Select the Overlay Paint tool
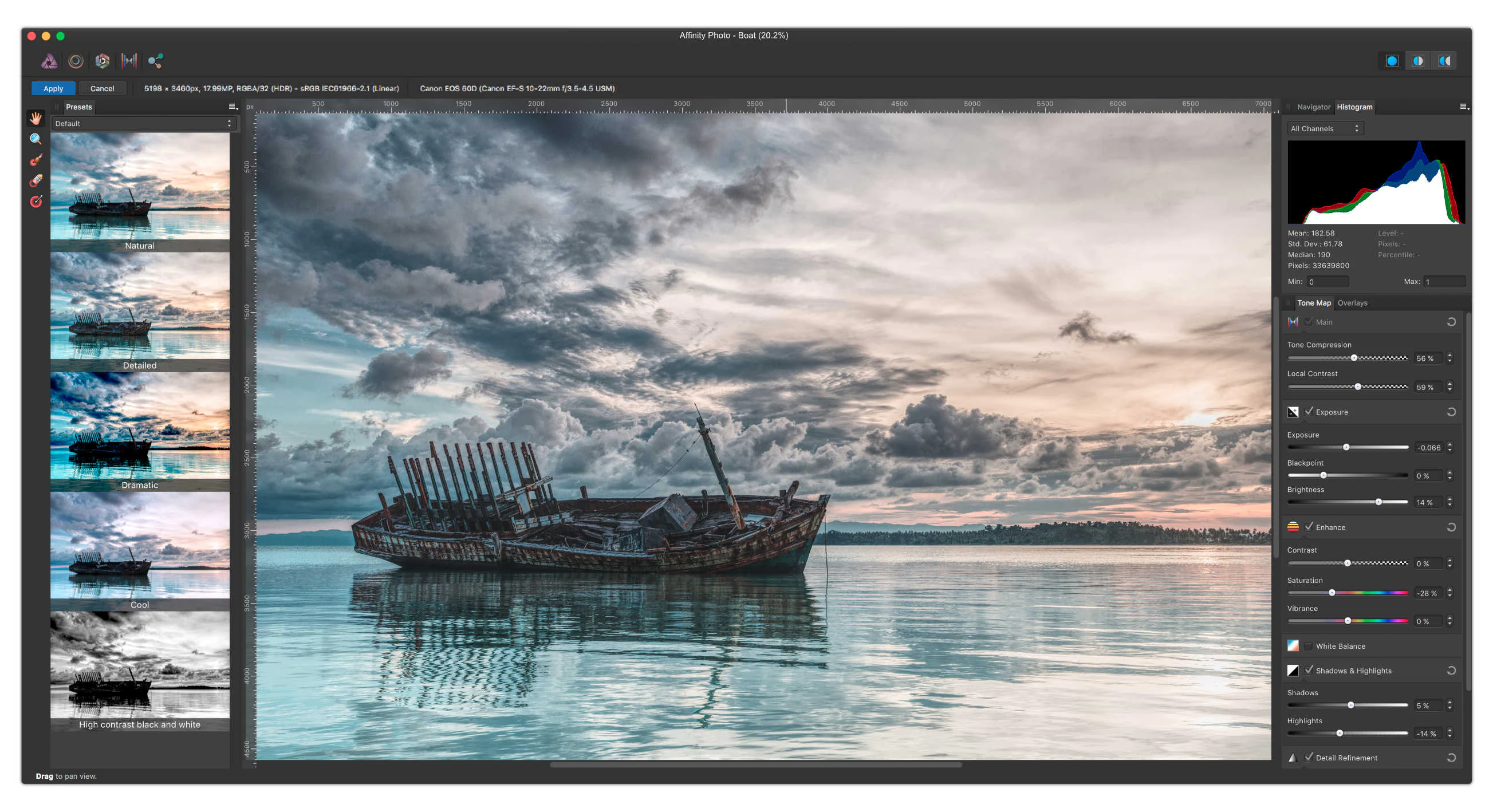 (36, 160)
